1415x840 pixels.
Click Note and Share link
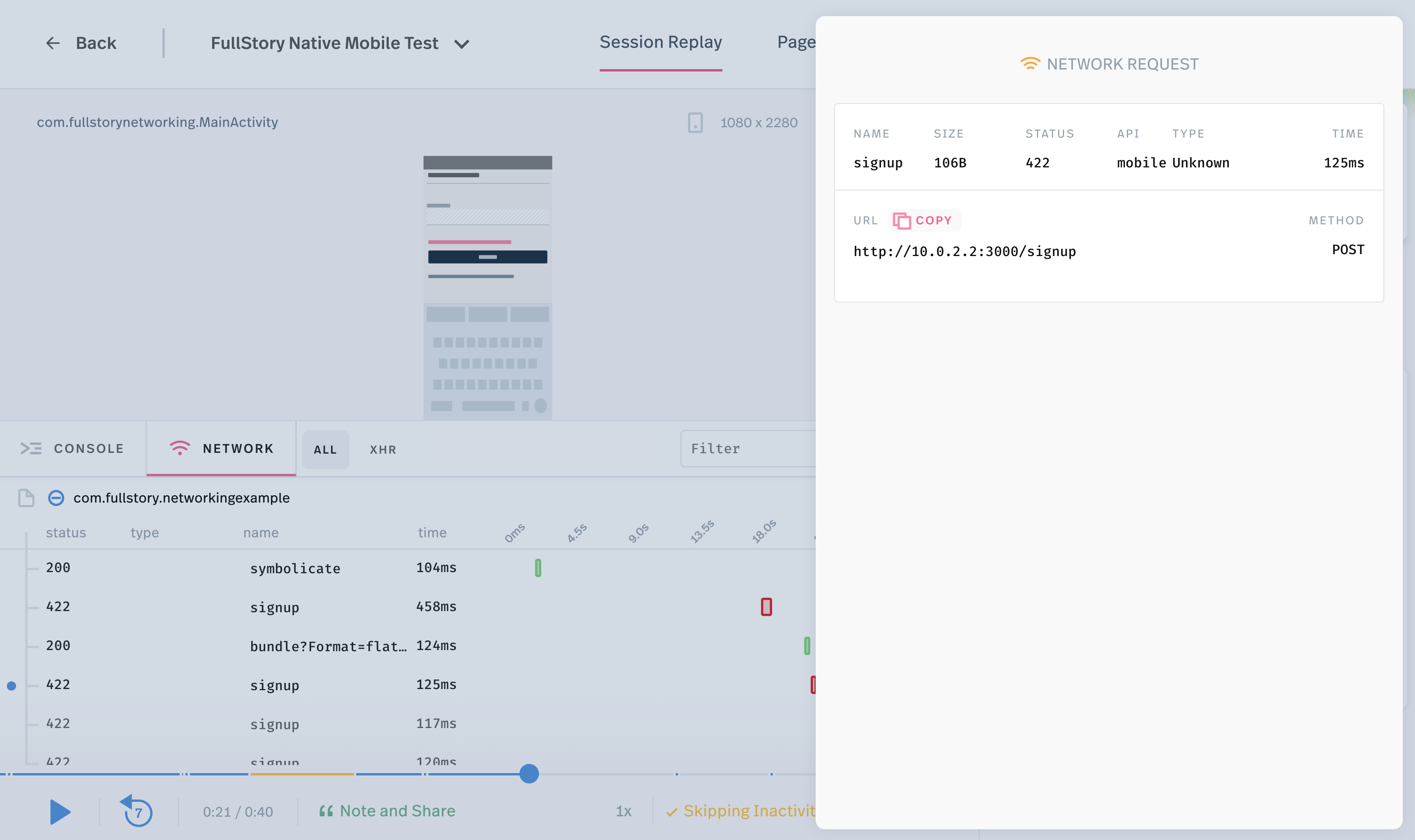[x=398, y=811]
